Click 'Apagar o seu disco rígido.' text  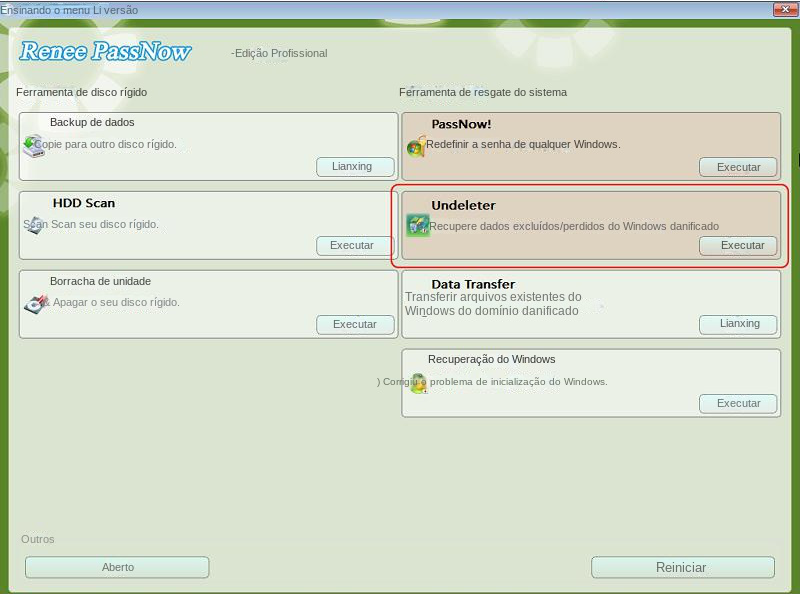[x=116, y=302]
